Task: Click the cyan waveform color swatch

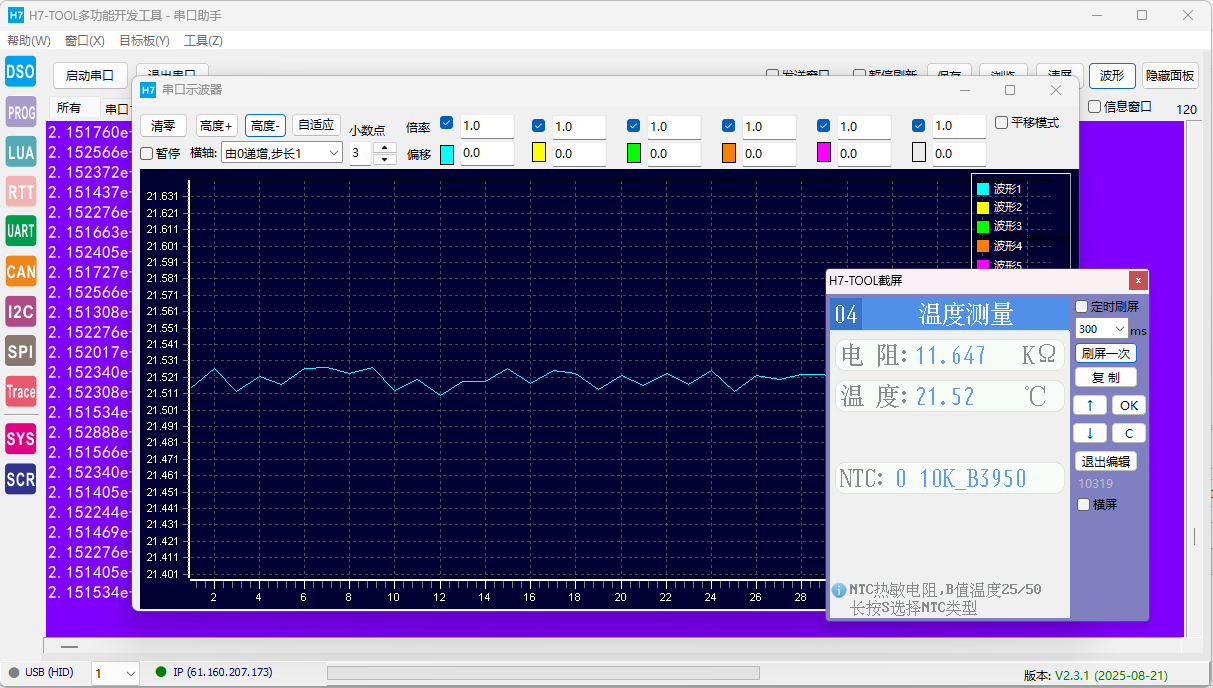Action: pyautogui.click(x=447, y=154)
